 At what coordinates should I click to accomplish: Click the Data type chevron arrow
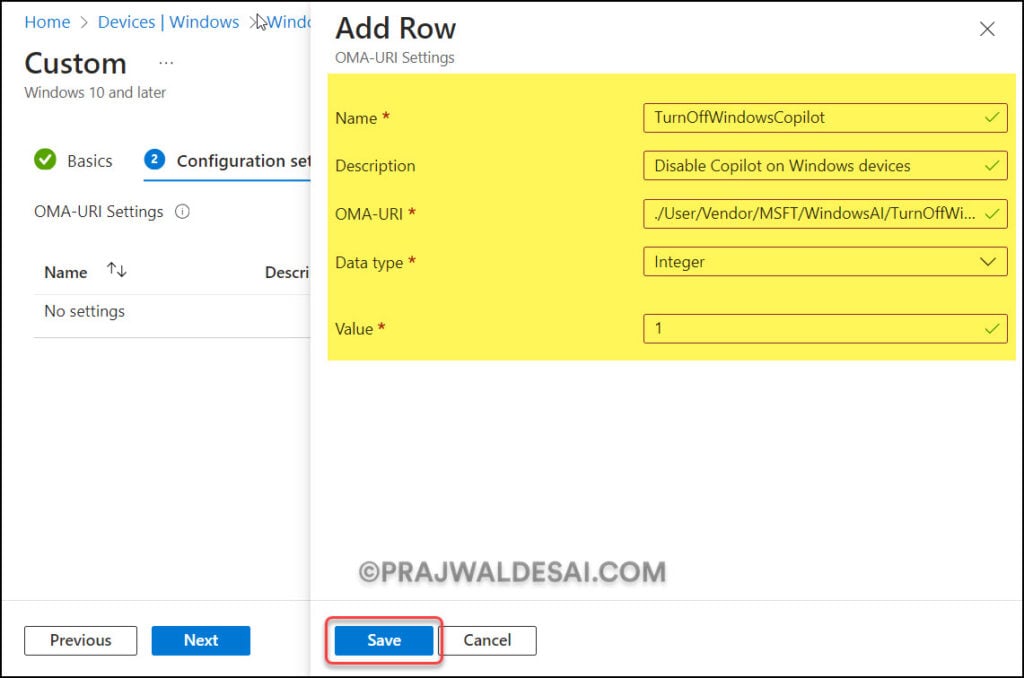pyautogui.click(x=988, y=262)
